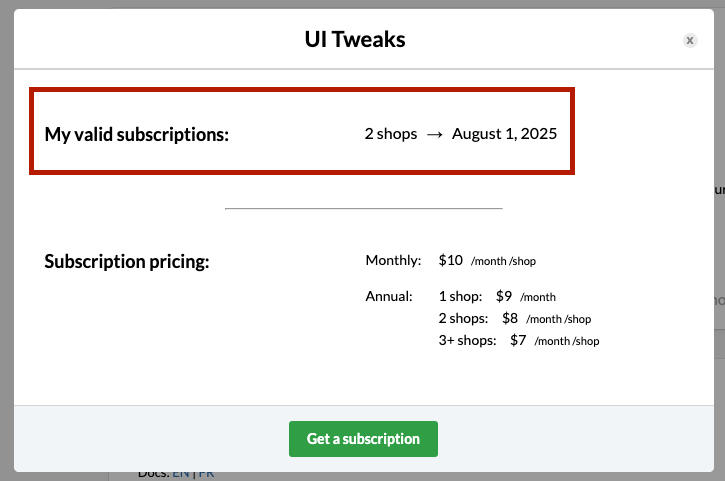Click the $9 annual price
Screen dimensions: 725x481
(504, 296)
